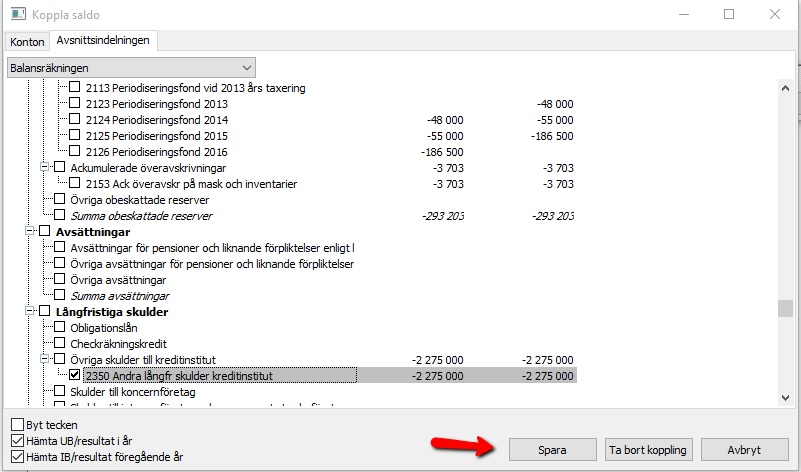Check 2153 Ack överavskr på mask och inventarier
The image size is (801, 472).
click(75, 183)
